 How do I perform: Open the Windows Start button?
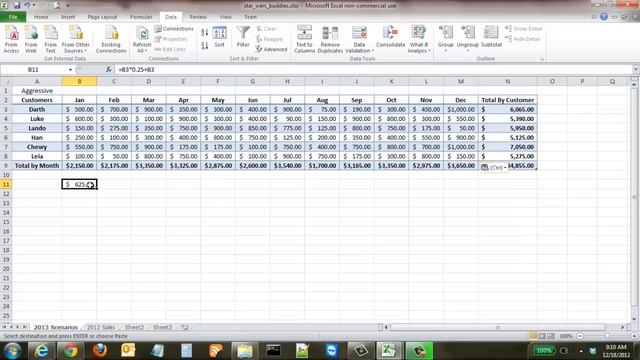(12, 351)
